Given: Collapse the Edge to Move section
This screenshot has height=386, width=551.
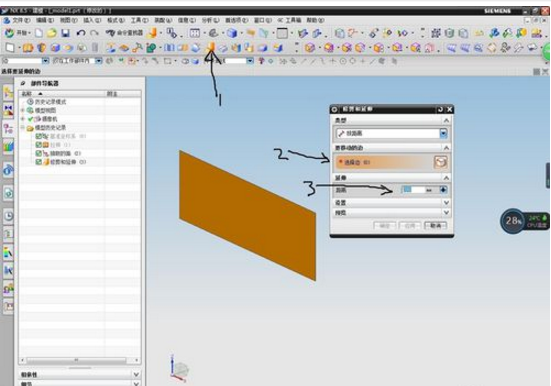Looking at the screenshot, I should tap(446, 148).
